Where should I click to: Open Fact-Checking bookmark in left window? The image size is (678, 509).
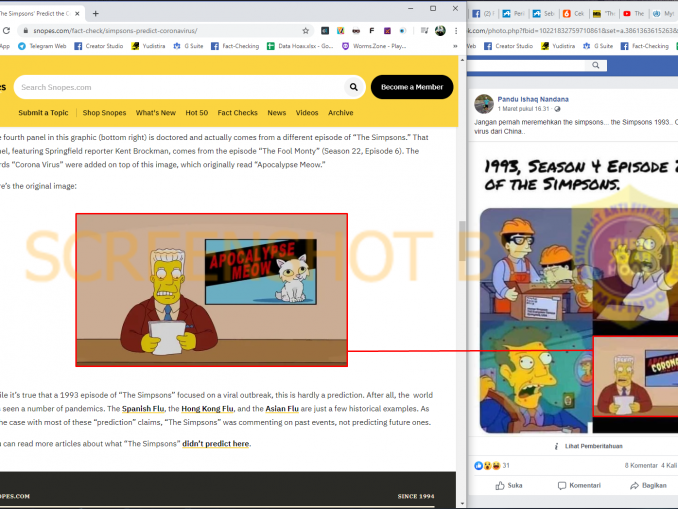[235, 46]
